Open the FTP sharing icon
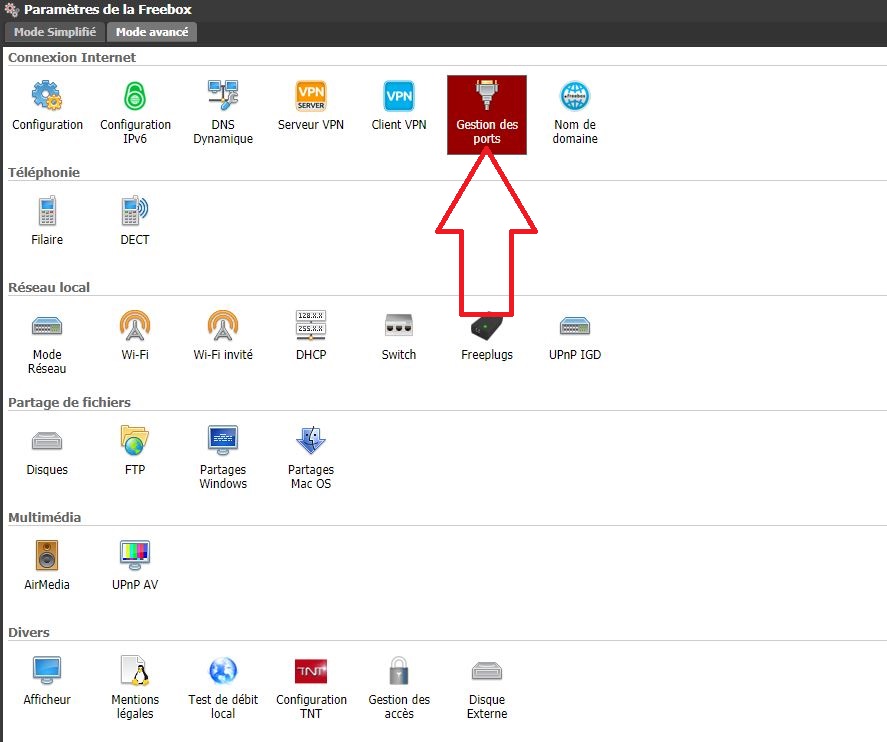This screenshot has width=887, height=742. click(x=135, y=451)
